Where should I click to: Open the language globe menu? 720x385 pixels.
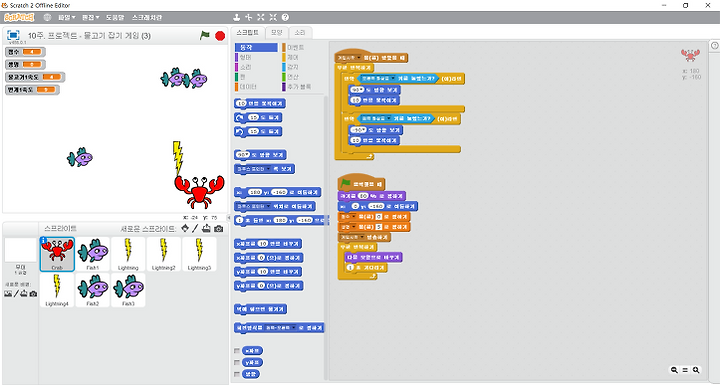pyautogui.click(x=47, y=17)
